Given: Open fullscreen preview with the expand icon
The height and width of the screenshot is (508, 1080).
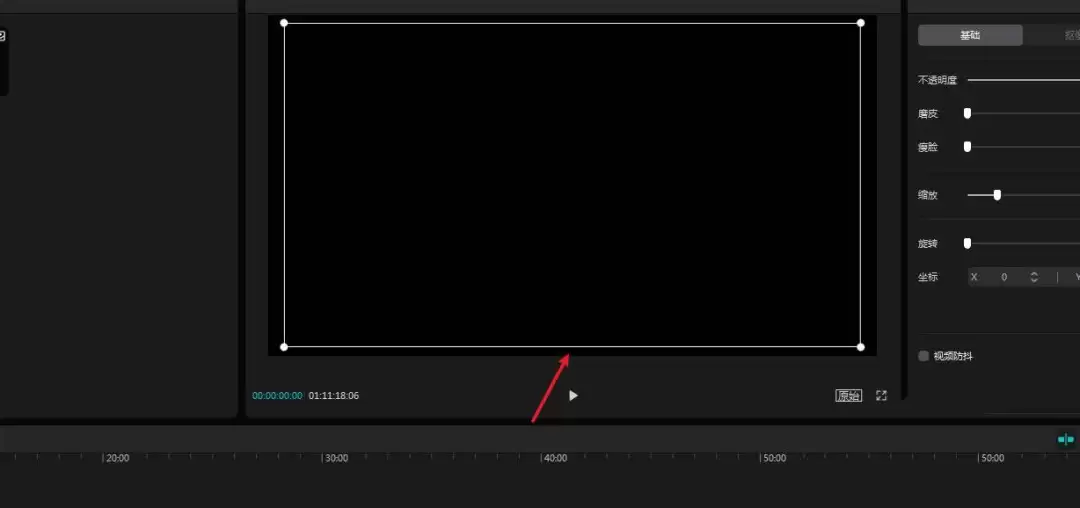Looking at the screenshot, I should click(x=881, y=396).
